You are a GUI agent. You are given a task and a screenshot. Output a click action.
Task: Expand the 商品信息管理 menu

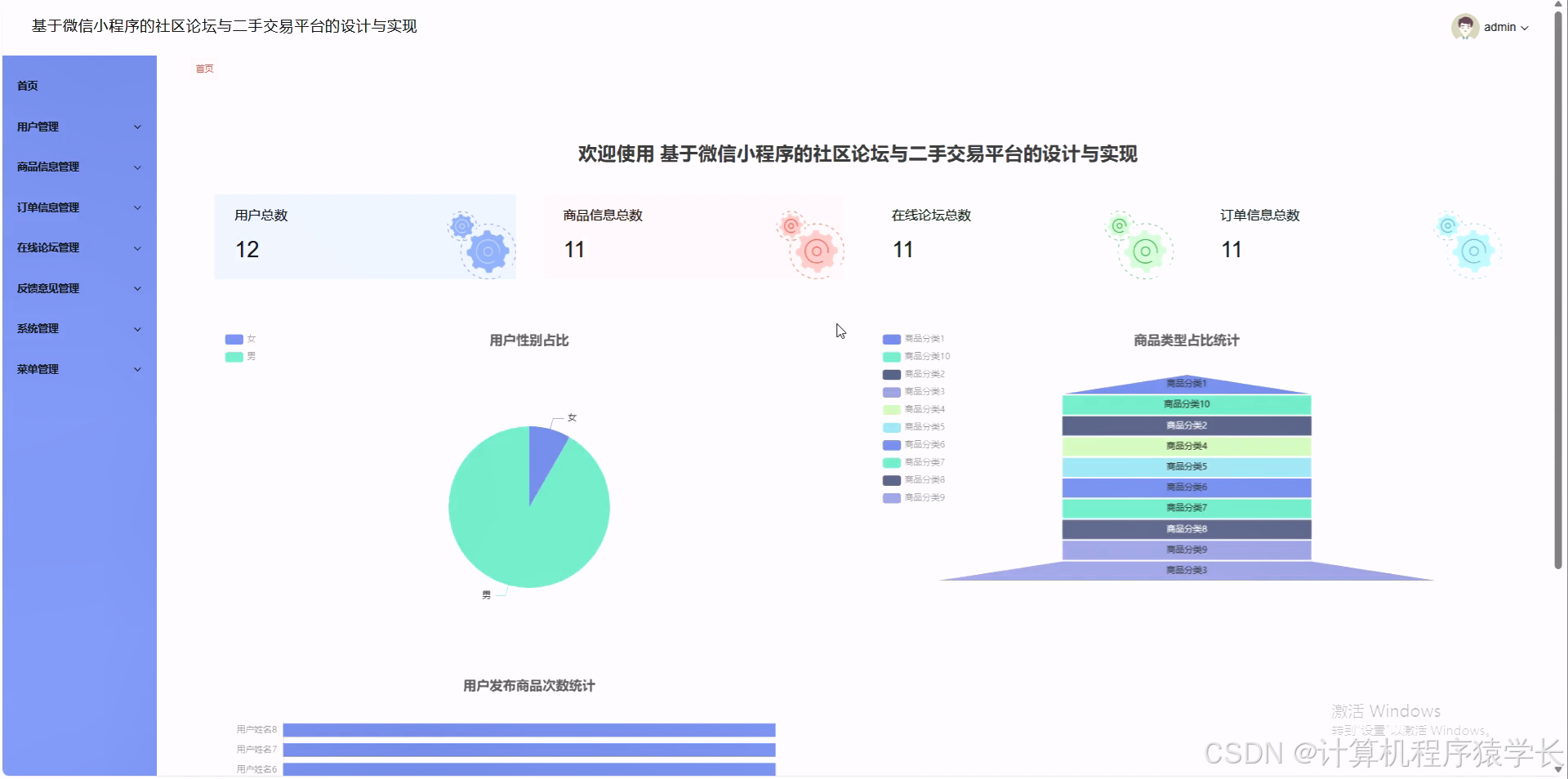pyautogui.click(x=78, y=167)
